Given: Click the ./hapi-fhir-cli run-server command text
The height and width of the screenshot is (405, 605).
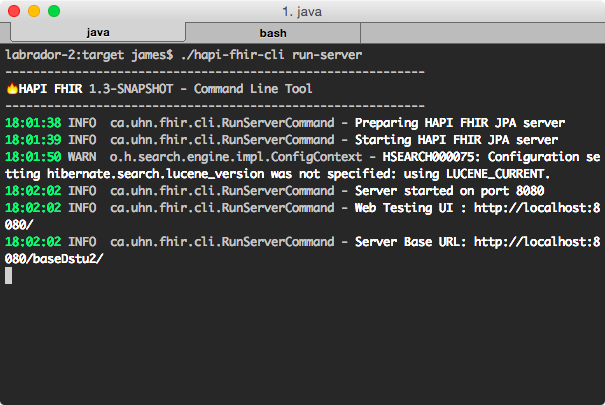Looking at the screenshot, I should point(272,53).
